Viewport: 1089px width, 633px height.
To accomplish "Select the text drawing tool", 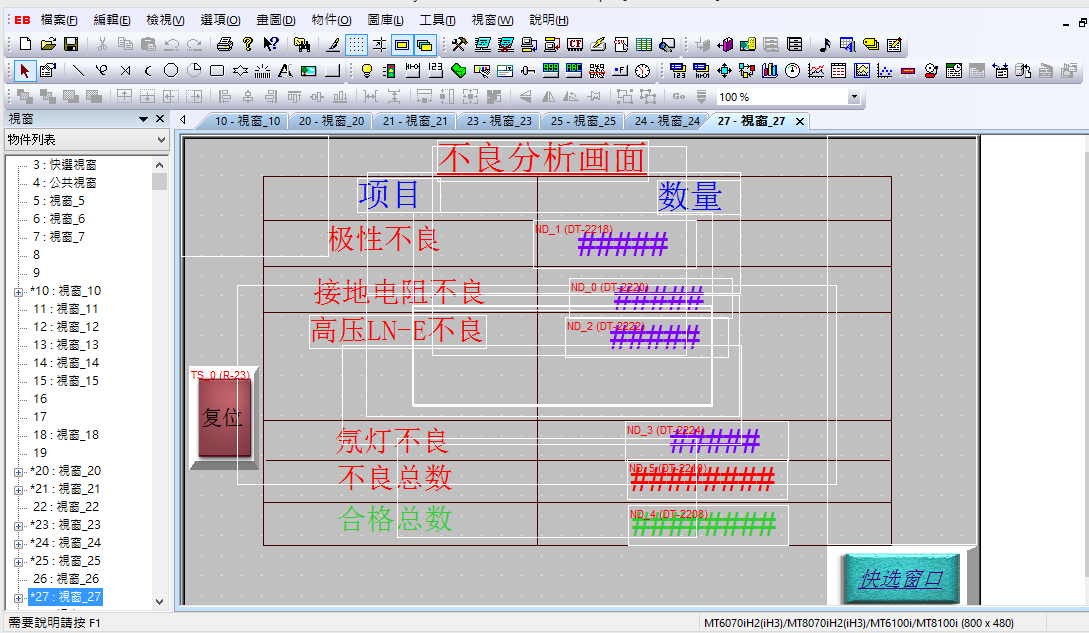I will pos(285,70).
